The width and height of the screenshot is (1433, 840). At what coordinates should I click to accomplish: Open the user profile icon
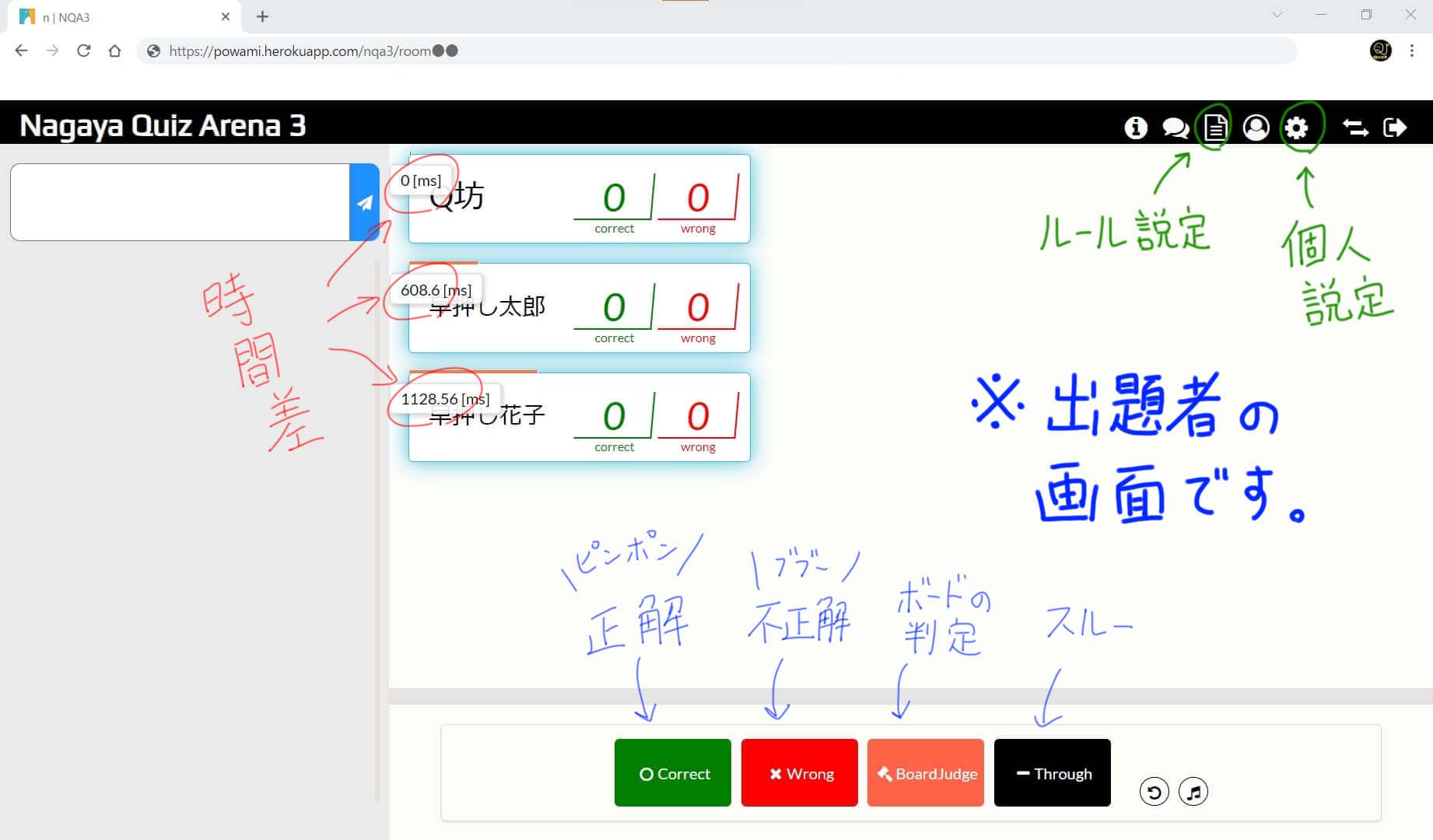(x=1256, y=128)
